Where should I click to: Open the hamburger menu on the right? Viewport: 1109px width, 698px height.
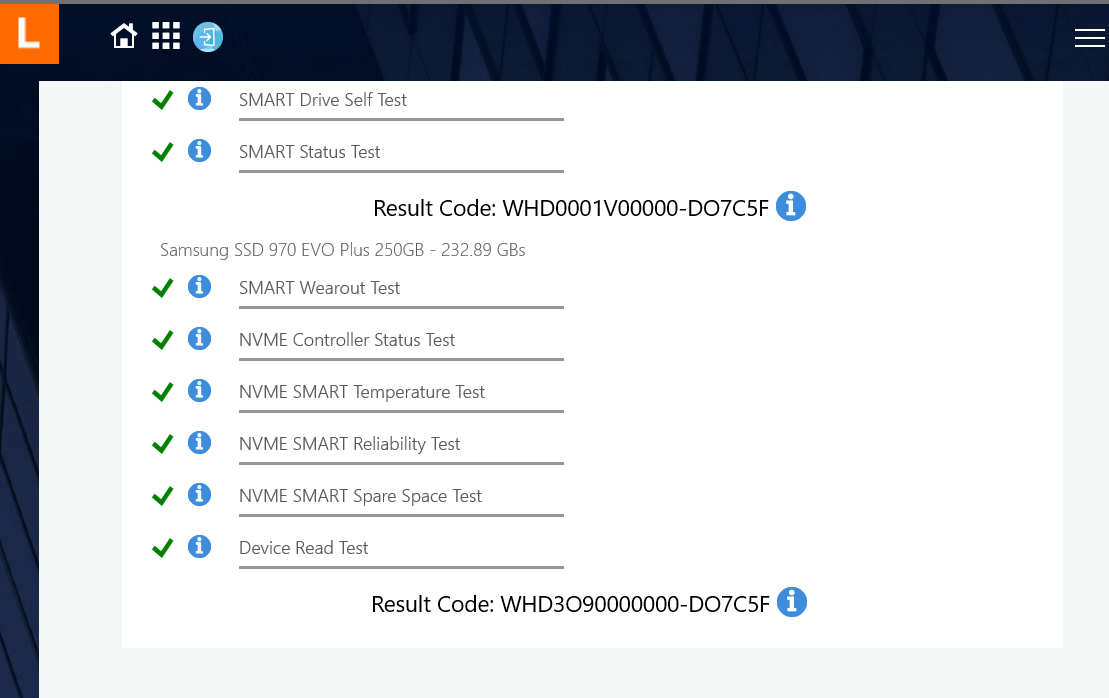(x=1089, y=38)
